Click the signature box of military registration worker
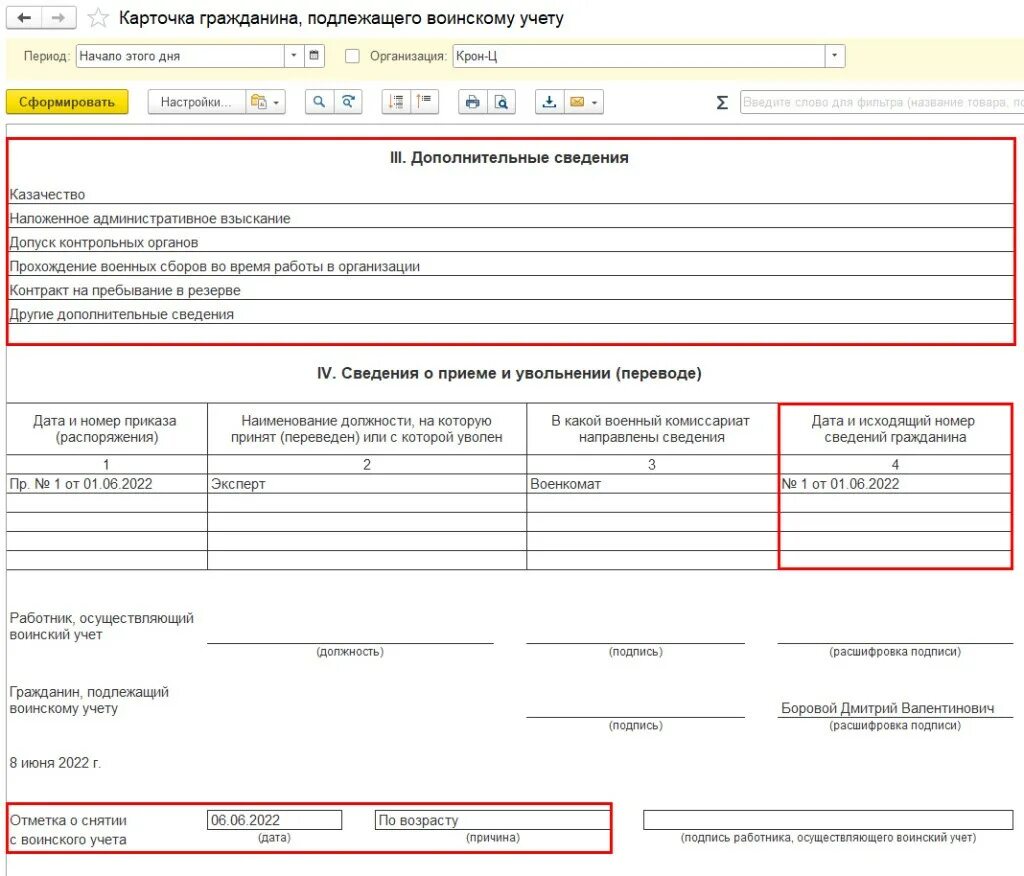This screenshot has width=1024, height=876. pos(828,820)
